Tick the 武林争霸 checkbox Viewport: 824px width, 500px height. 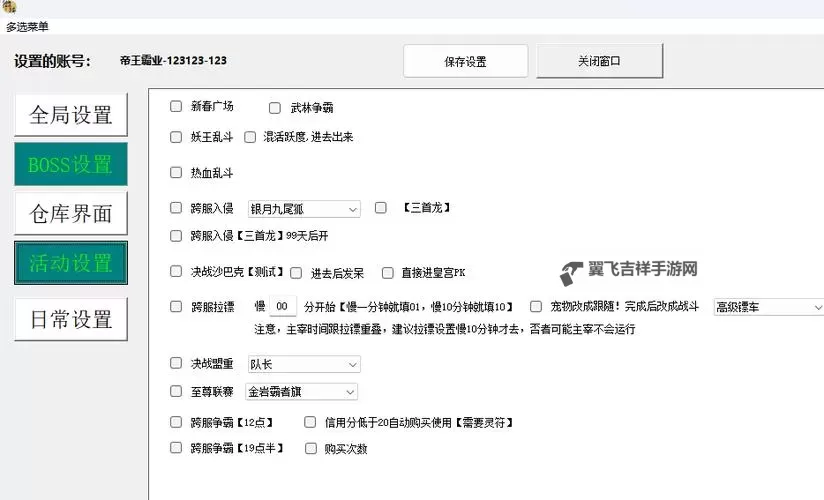pyautogui.click(x=275, y=108)
